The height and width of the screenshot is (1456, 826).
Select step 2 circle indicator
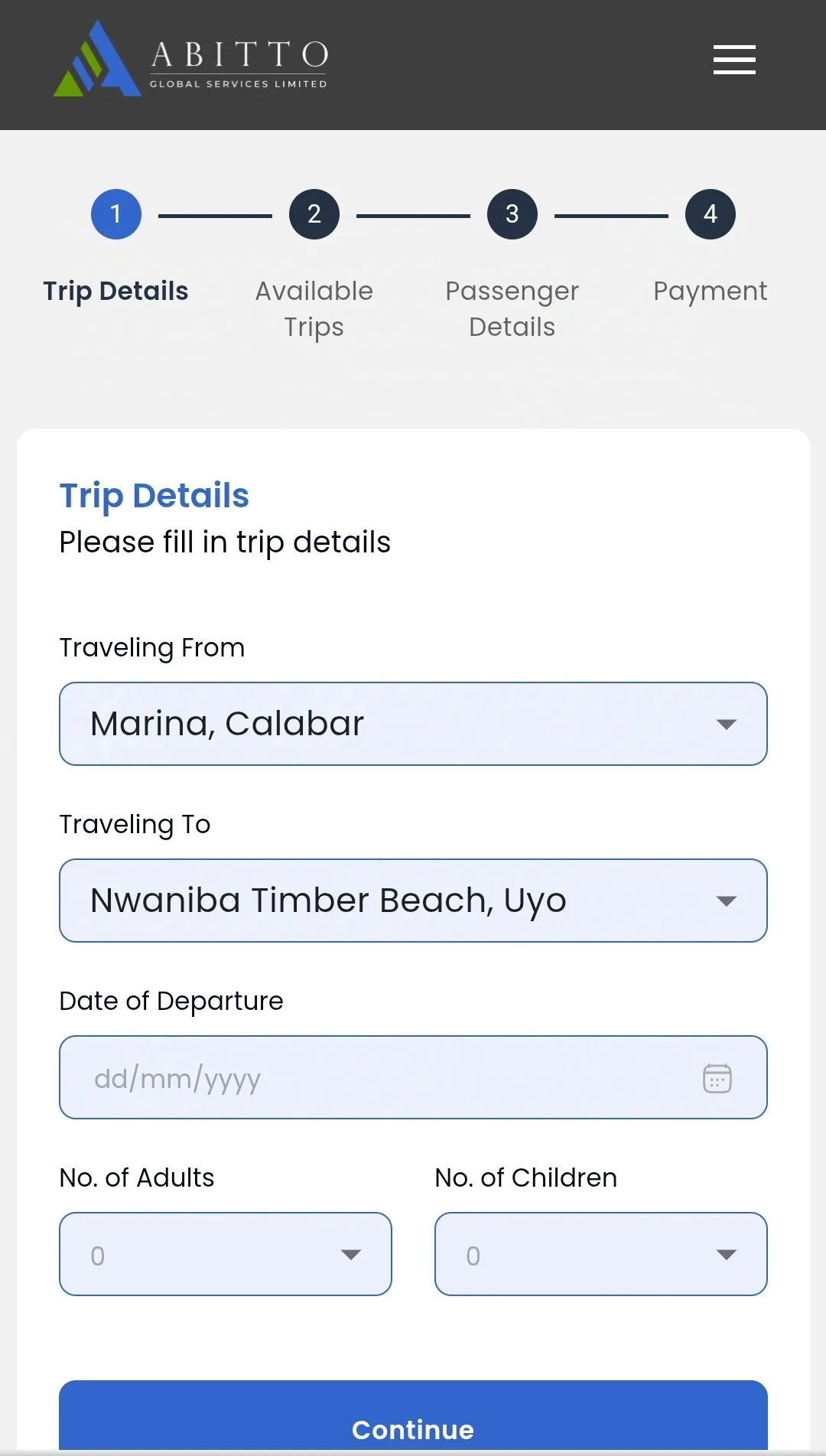click(314, 214)
